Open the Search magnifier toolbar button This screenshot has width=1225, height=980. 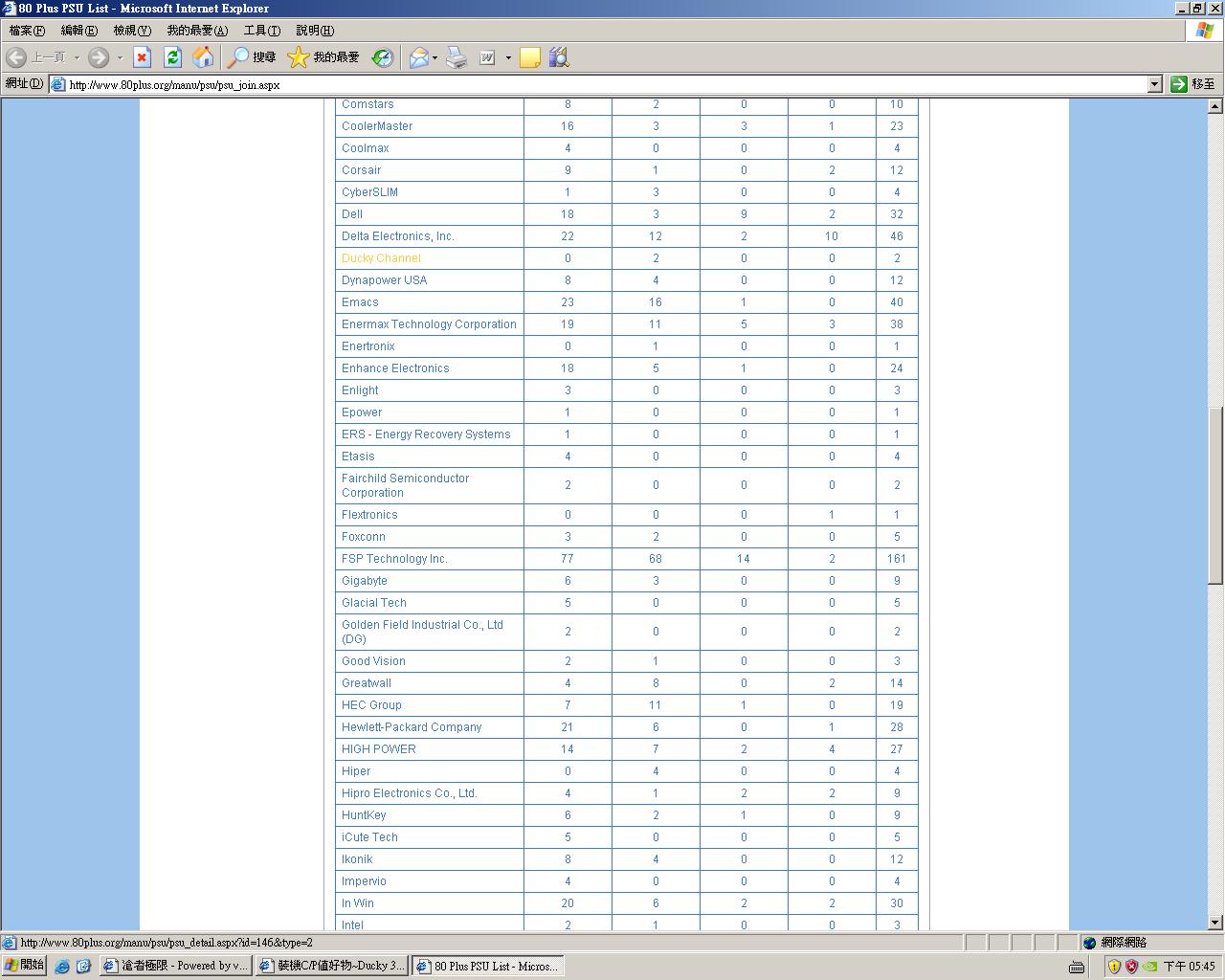(252, 57)
